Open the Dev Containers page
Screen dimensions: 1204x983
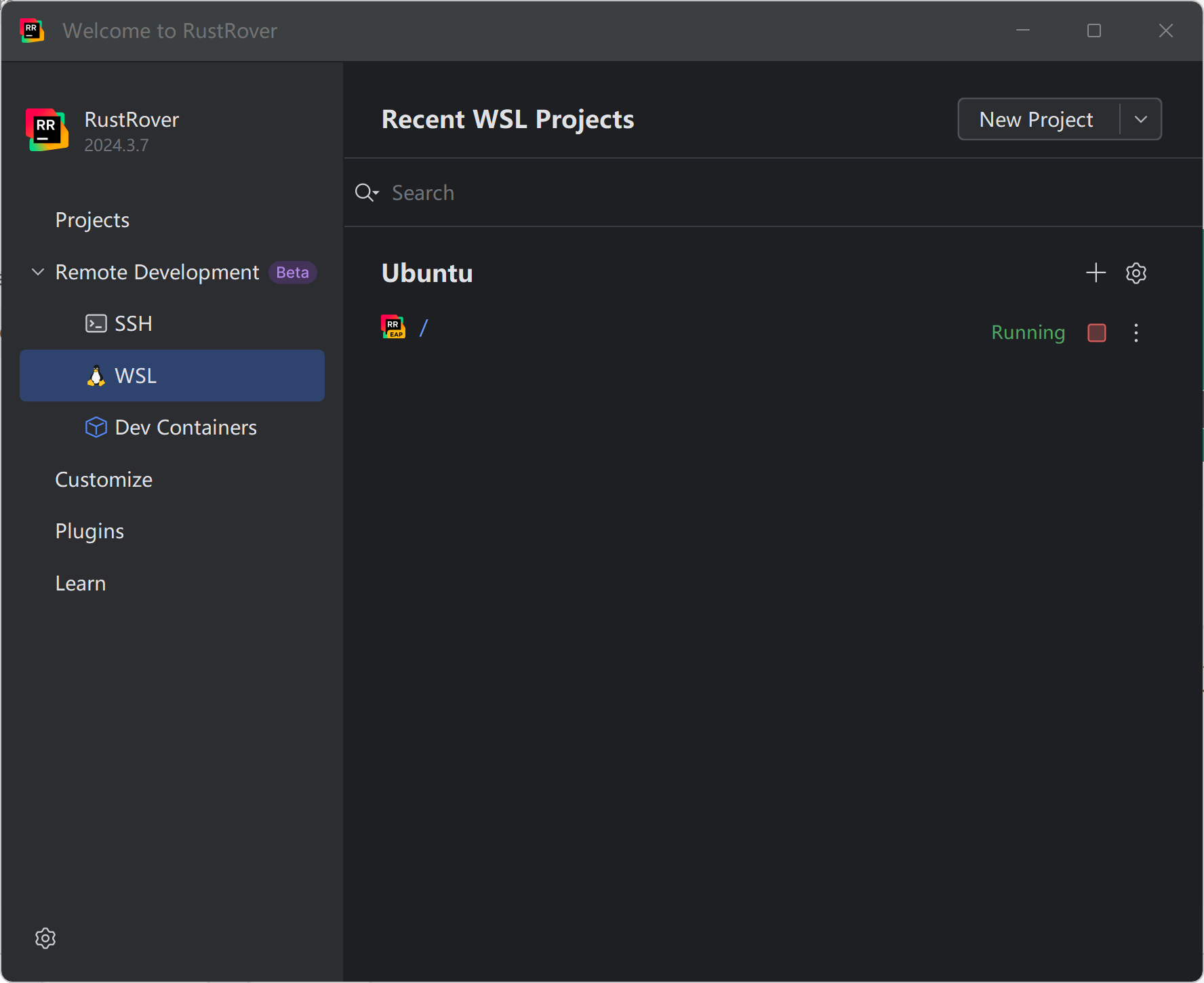tap(186, 428)
